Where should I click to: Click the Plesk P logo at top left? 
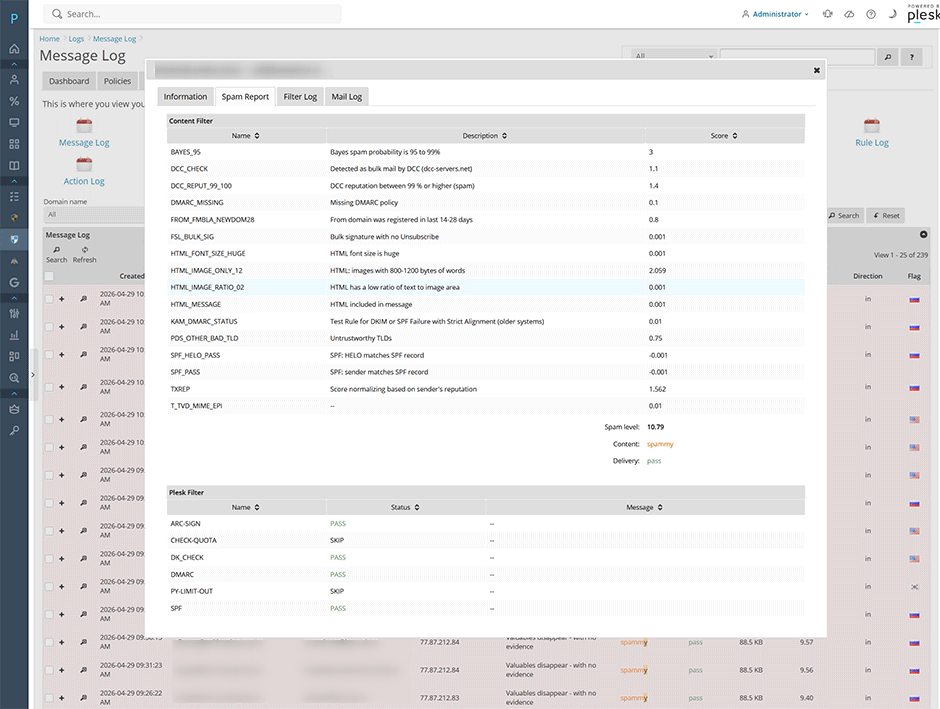pyautogui.click(x=14, y=18)
